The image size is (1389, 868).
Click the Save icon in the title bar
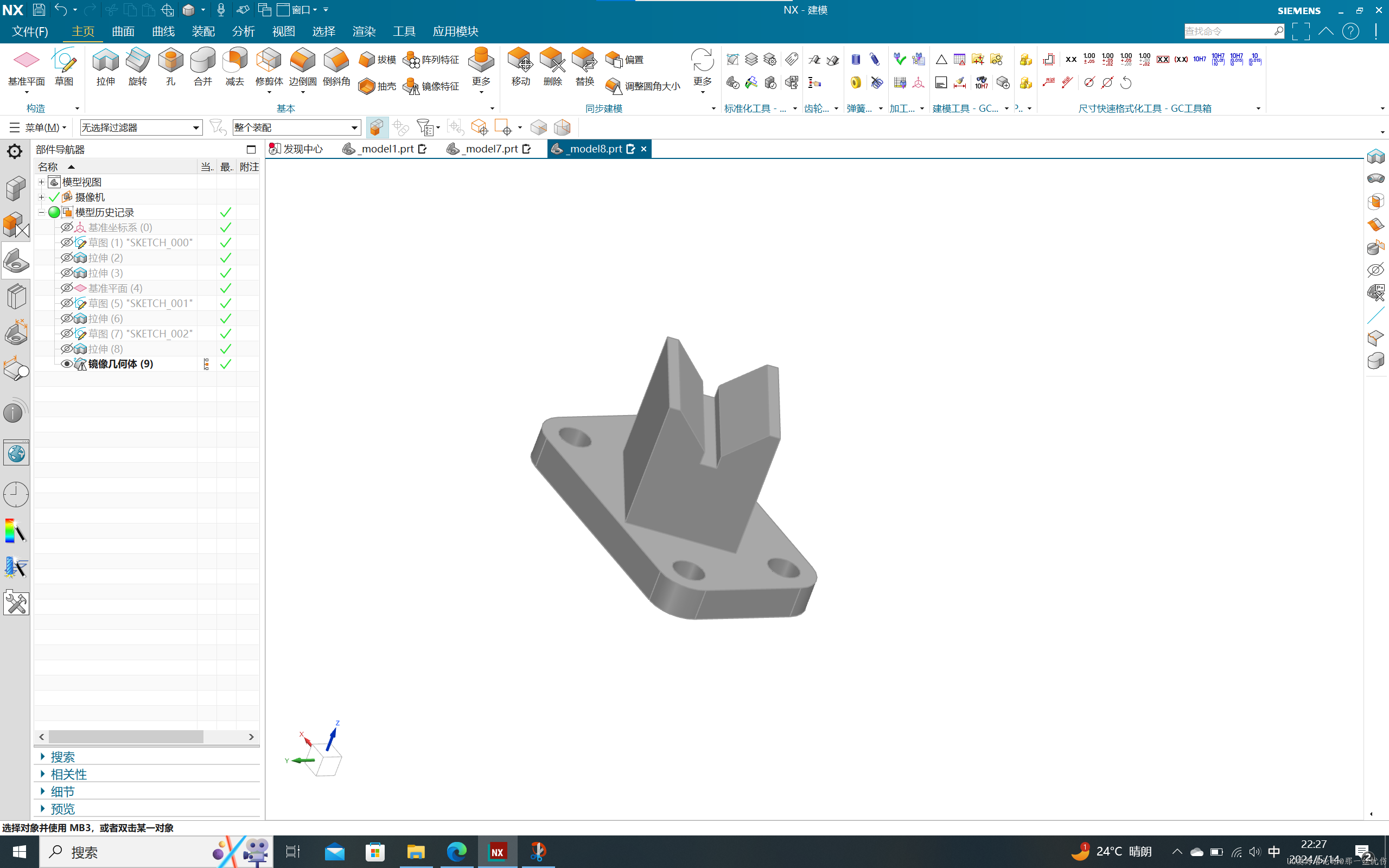pos(39,10)
